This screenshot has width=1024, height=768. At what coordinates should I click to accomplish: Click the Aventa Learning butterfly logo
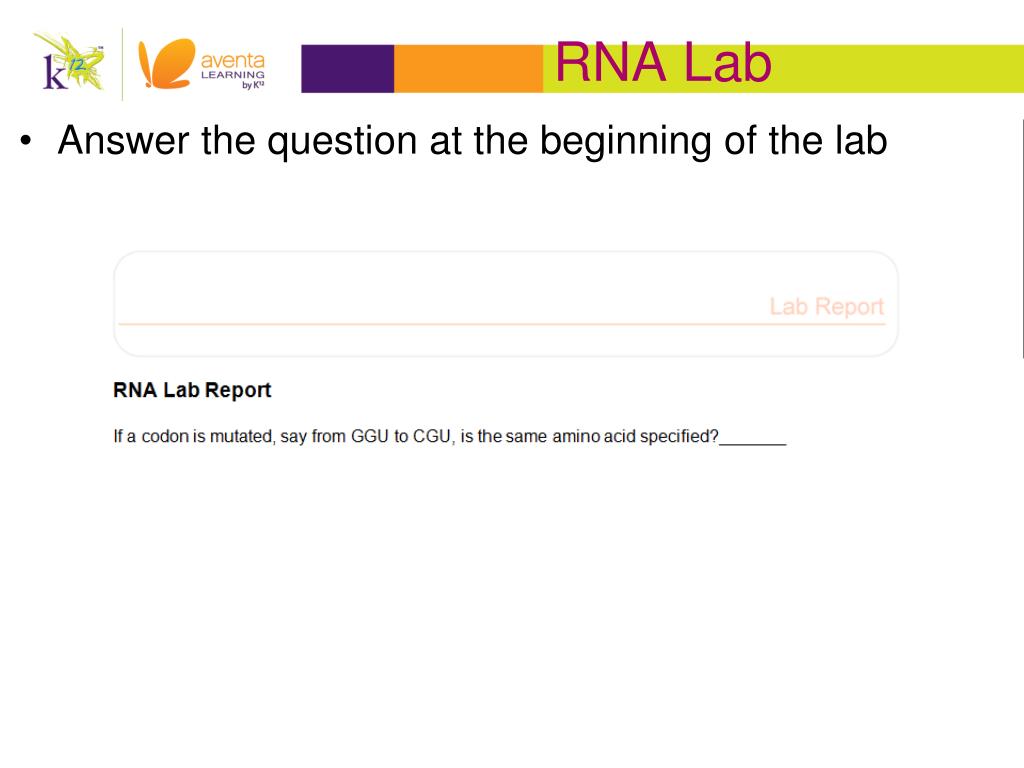click(167, 63)
